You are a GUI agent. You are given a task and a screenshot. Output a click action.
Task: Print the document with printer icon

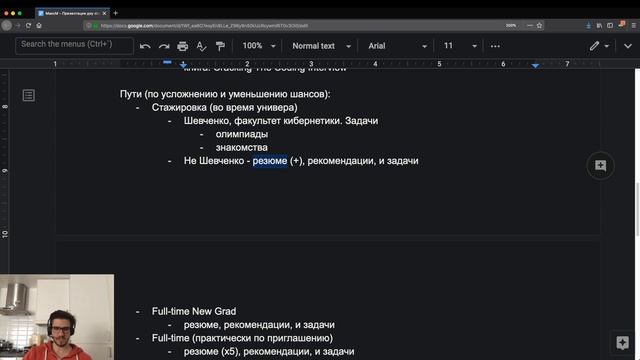pos(182,46)
